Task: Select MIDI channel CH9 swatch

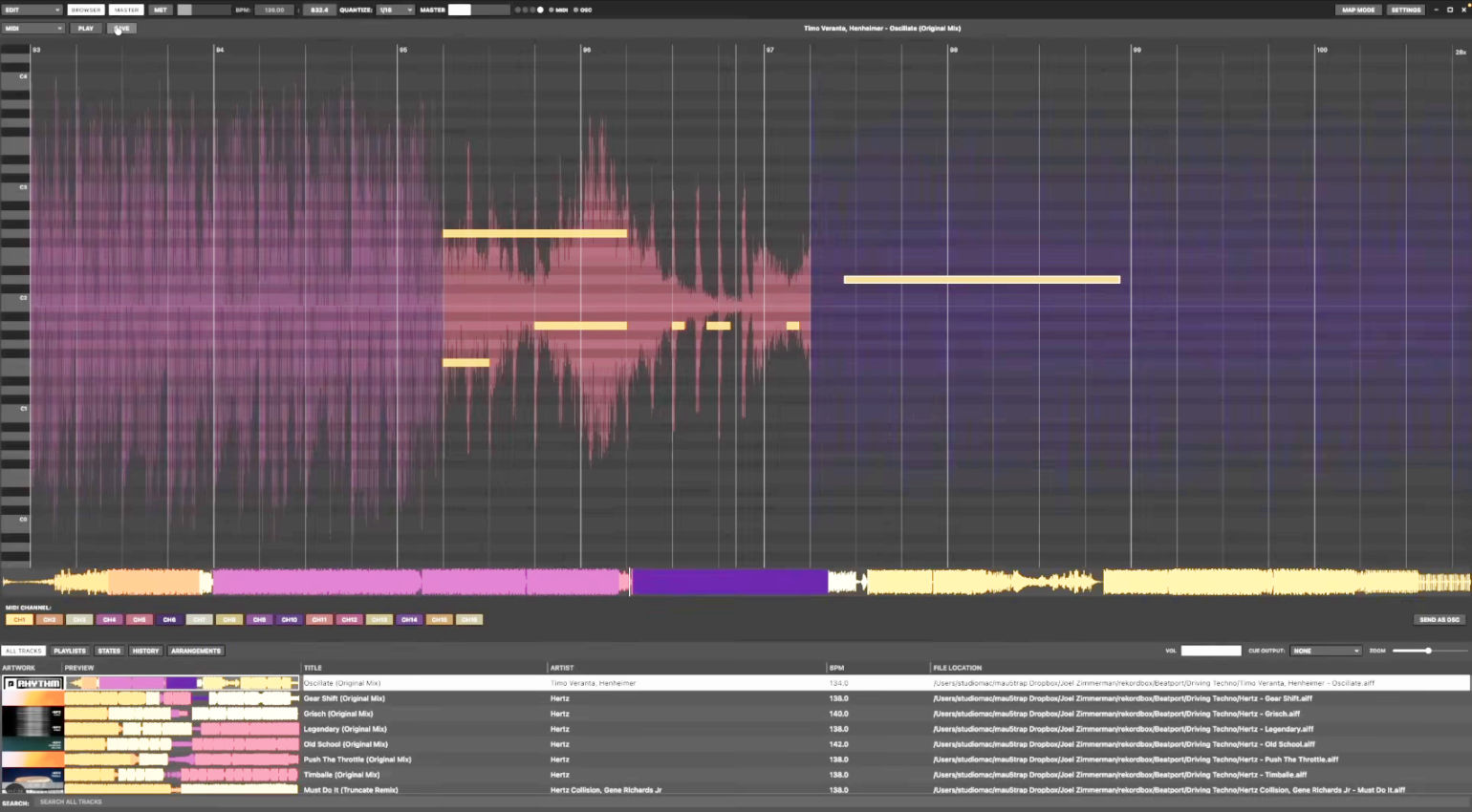Action: point(259,620)
